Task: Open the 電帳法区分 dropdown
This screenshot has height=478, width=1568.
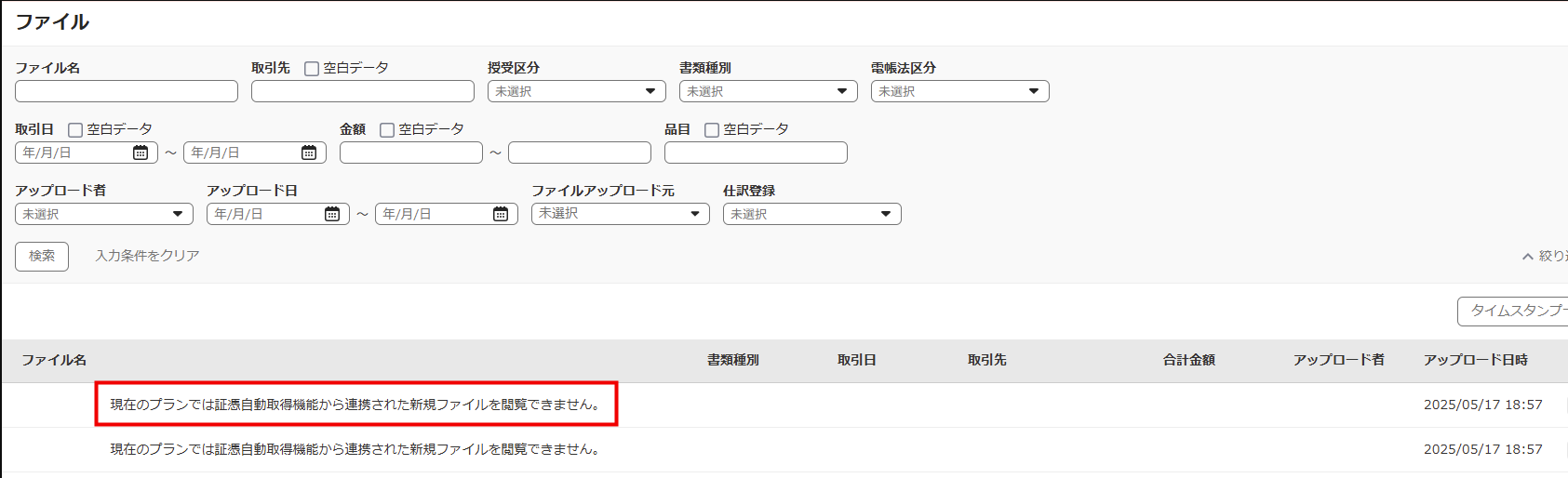Action: tap(959, 91)
